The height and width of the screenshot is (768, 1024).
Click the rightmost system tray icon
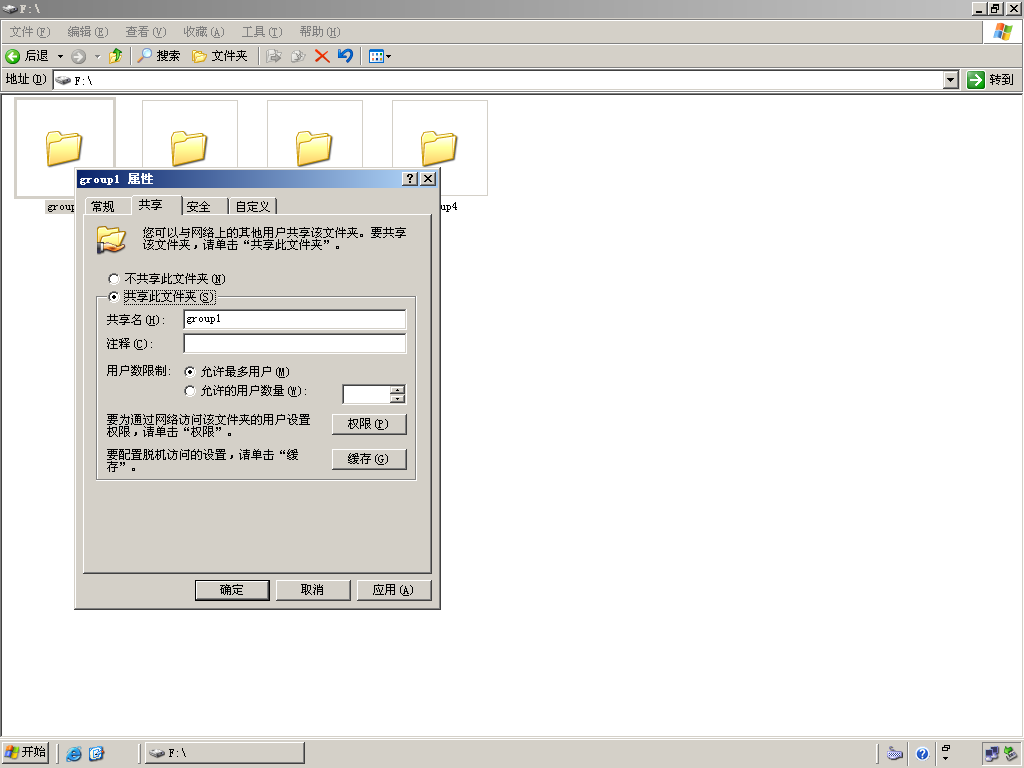tap(1012, 754)
